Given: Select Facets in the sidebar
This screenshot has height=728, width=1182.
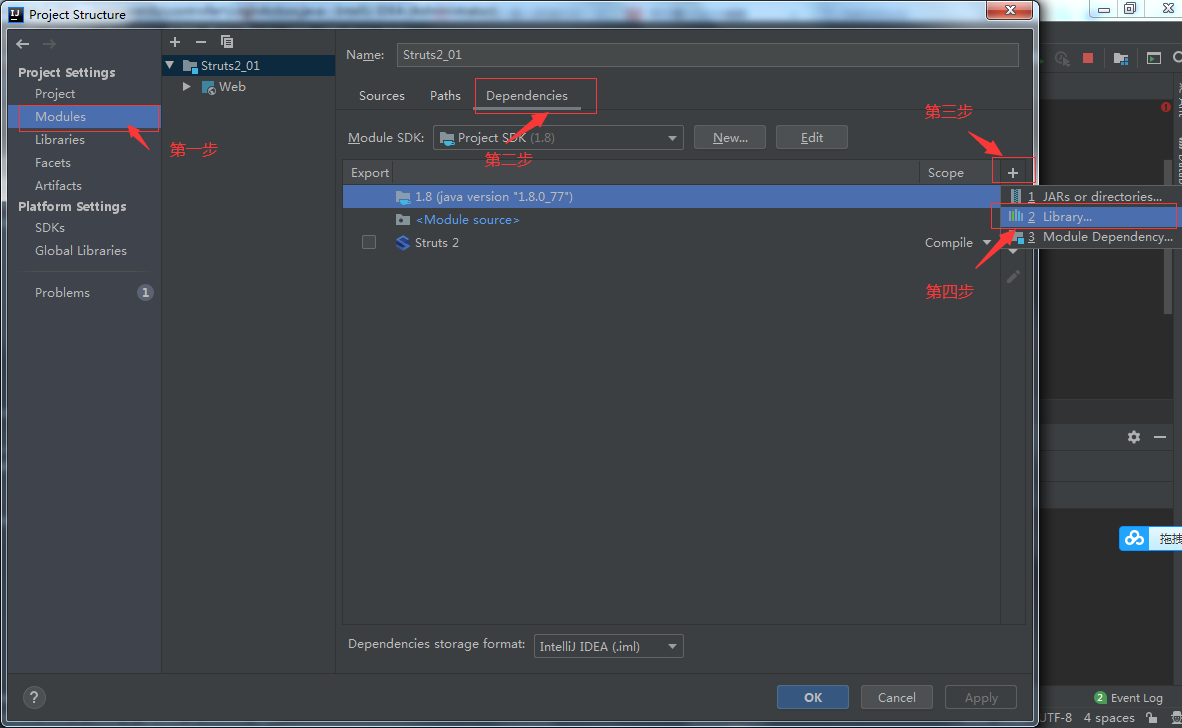Looking at the screenshot, I should (x=53, y=163).
